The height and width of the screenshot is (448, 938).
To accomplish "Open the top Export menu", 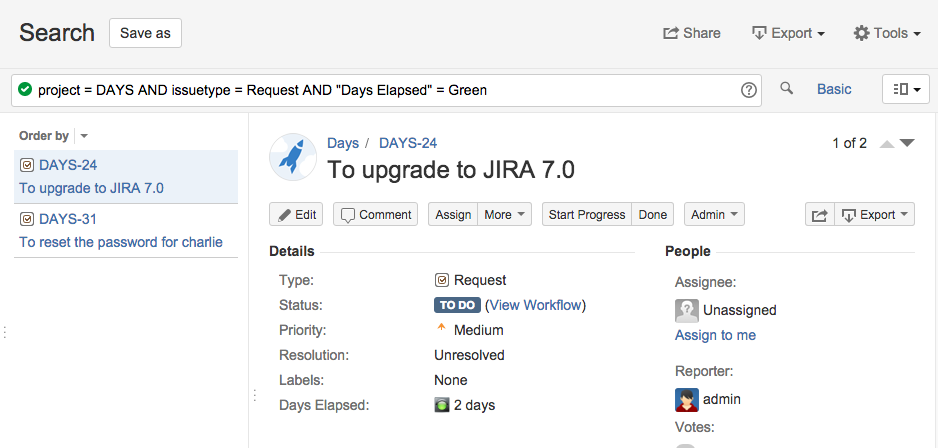I will tap(788, 33).
